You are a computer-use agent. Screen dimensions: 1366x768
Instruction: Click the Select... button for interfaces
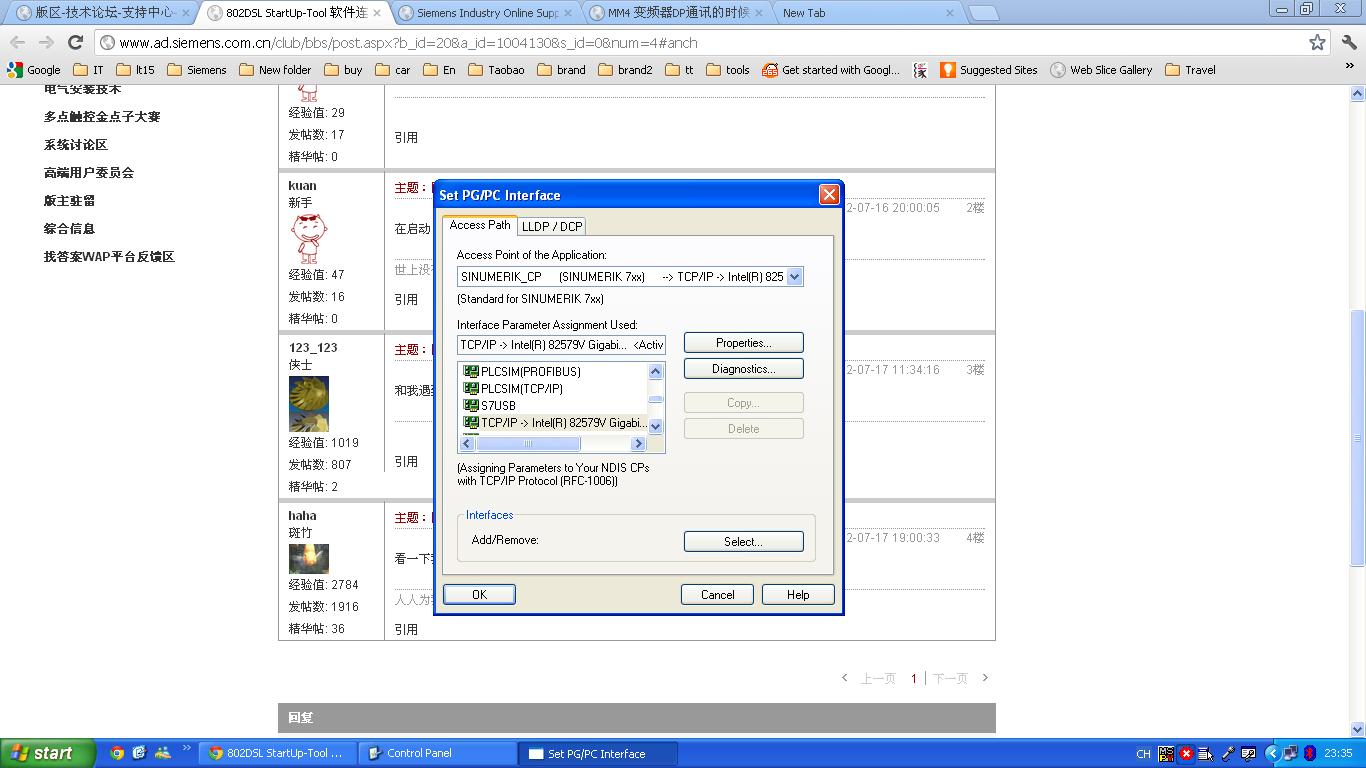click(743, 541)
